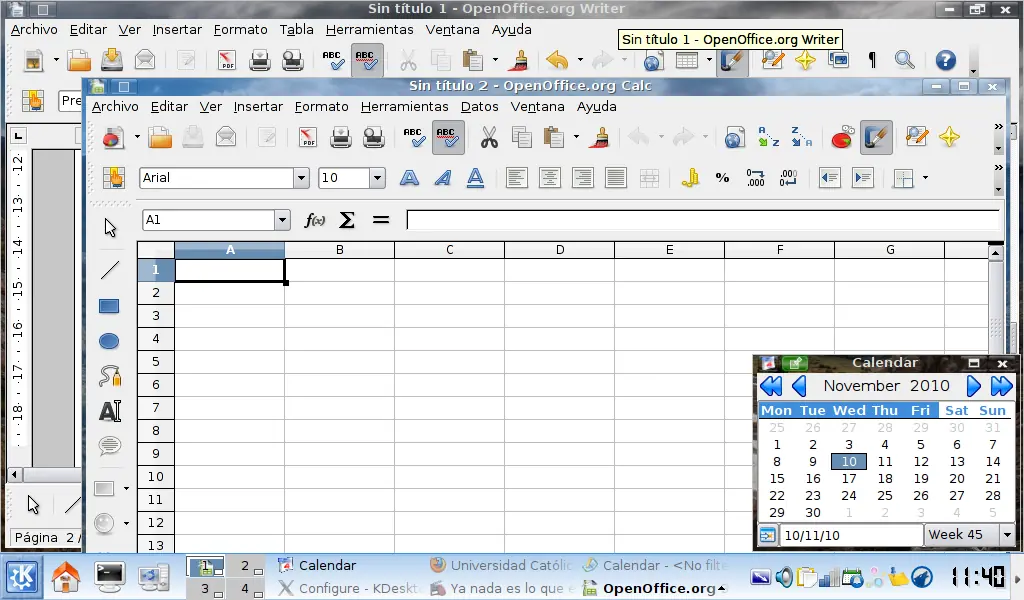Open Borders dropdown arrow in Calc
The image size is (1024, 600).
(925, 178)
